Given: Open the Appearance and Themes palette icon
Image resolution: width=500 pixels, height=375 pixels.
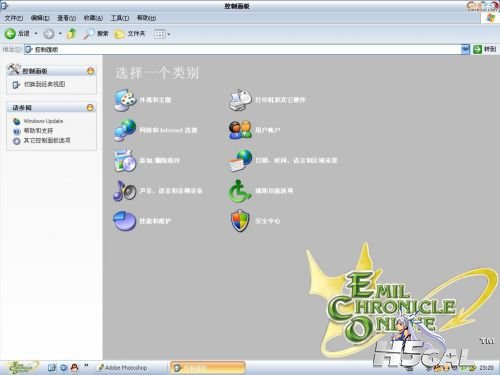Looking at the screenshot, I should pos(125,100).
